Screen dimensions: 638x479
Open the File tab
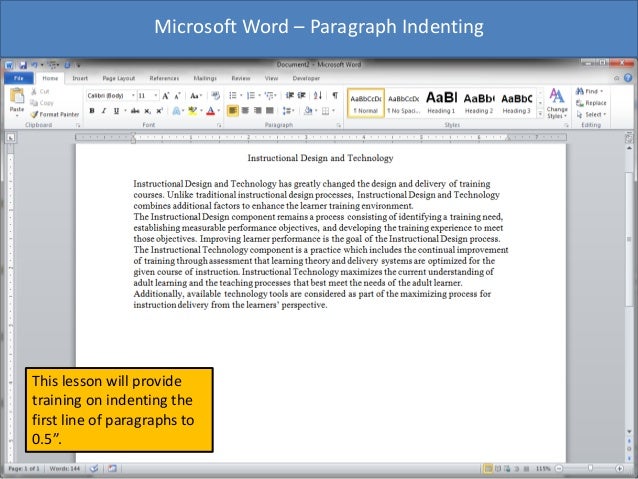pyautogui.click(x=17, y=77)
